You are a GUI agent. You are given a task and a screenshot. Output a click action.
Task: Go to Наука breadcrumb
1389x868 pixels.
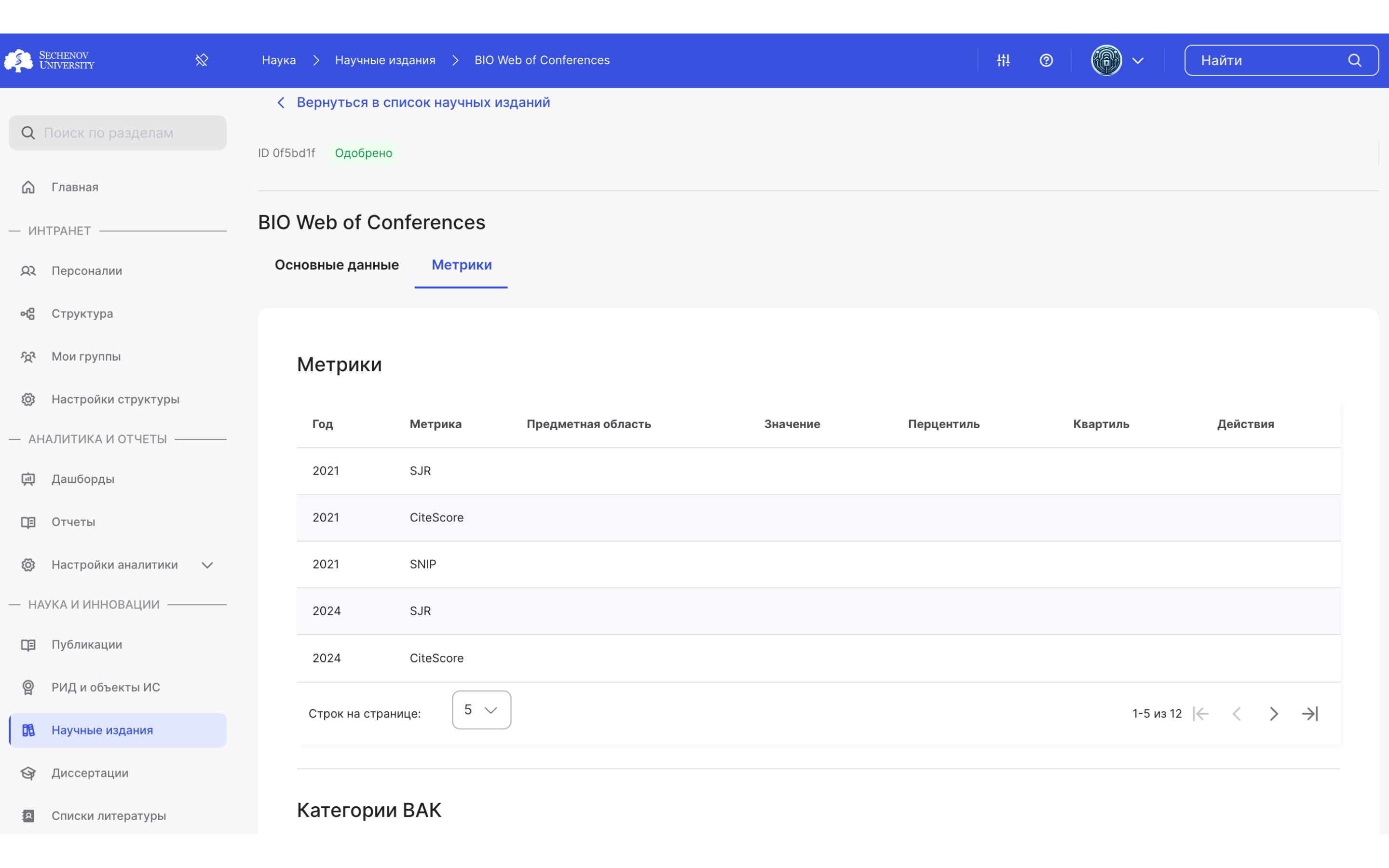click(x=279, y=60)
